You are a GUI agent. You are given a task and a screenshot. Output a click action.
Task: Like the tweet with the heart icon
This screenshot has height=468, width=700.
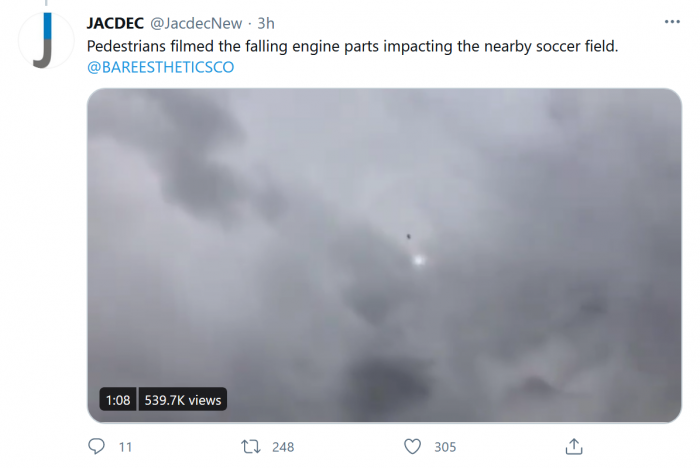[413, 446]
